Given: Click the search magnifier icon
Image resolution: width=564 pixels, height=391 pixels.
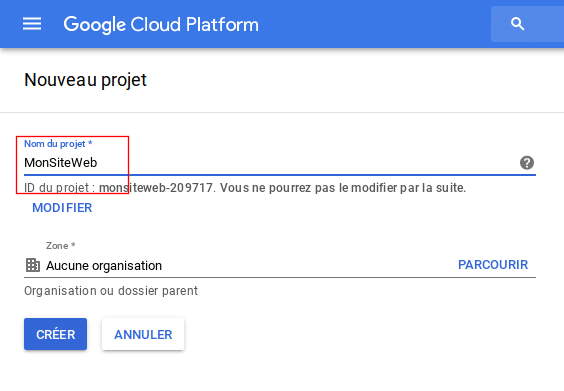Looking at the screenshot, I should click(517, 24).
